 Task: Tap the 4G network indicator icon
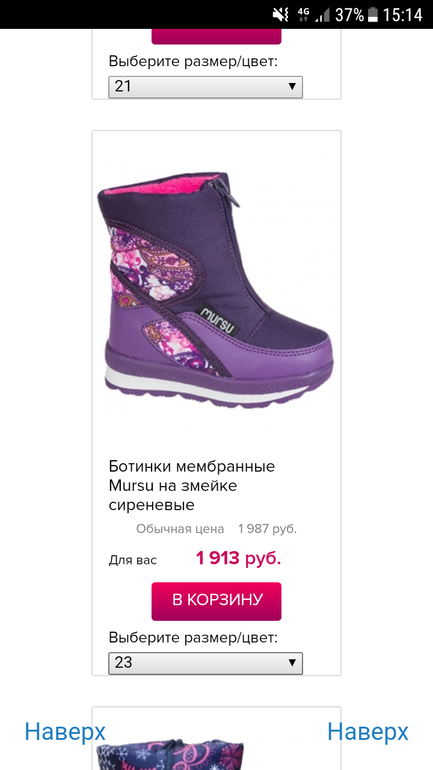coord(303,15)
